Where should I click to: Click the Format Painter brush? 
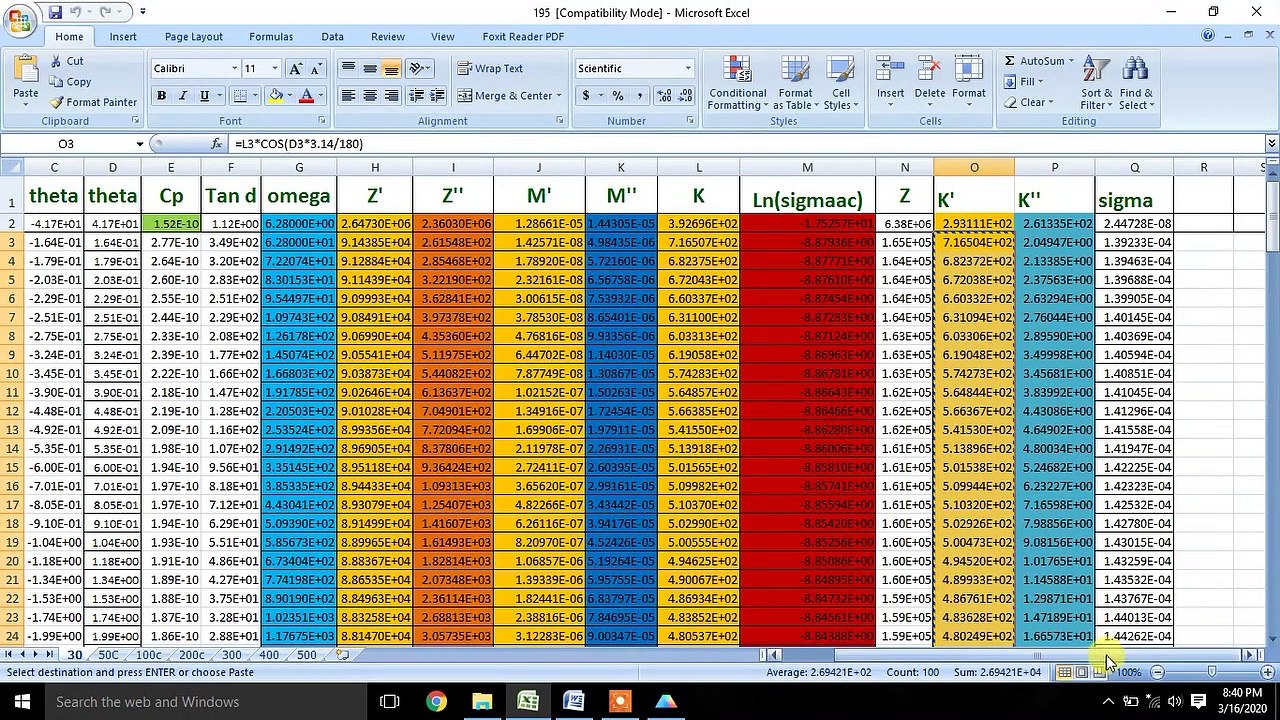[x=57, y=102]
